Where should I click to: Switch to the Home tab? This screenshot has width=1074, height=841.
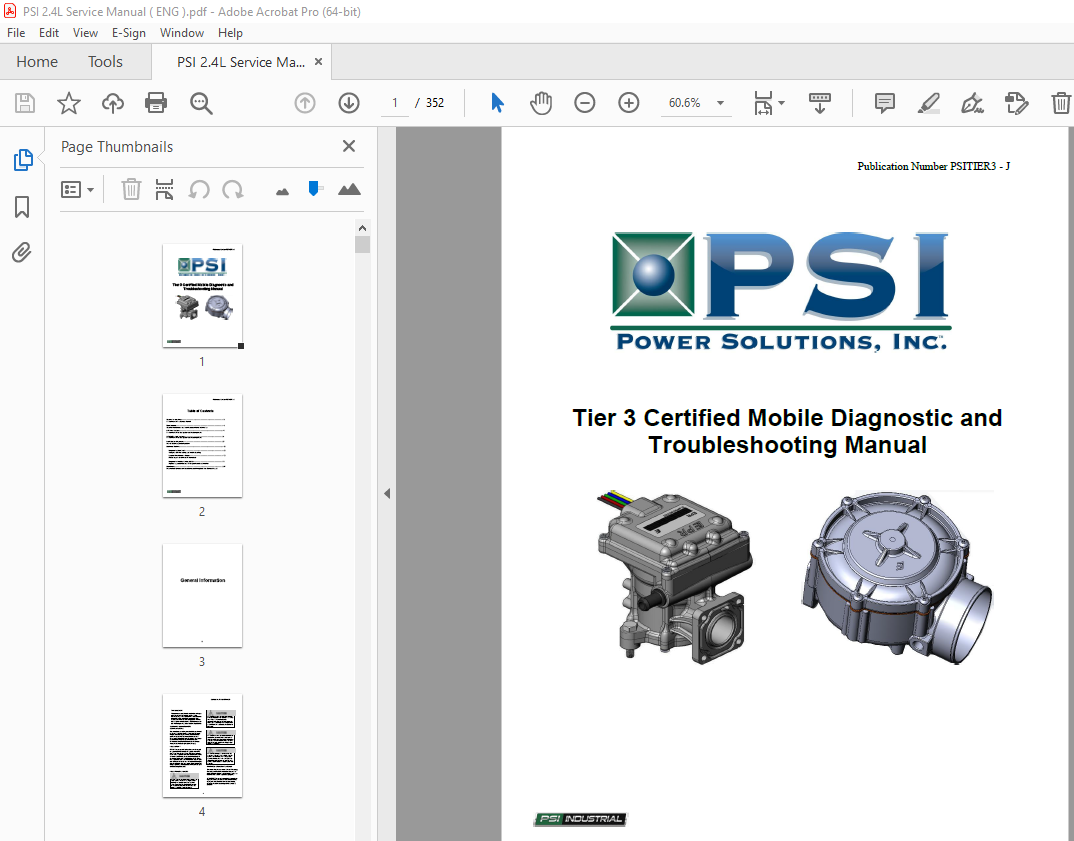click(37, 62)
